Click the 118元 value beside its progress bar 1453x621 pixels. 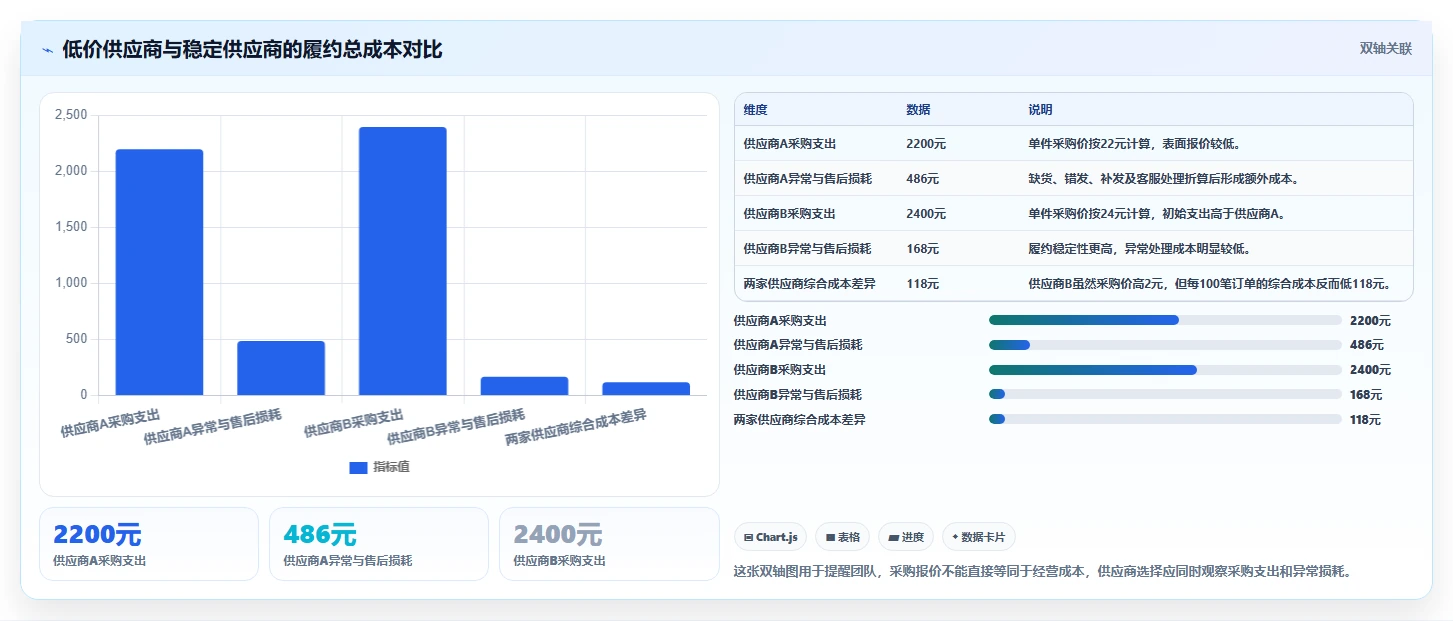click(1366, 420)
